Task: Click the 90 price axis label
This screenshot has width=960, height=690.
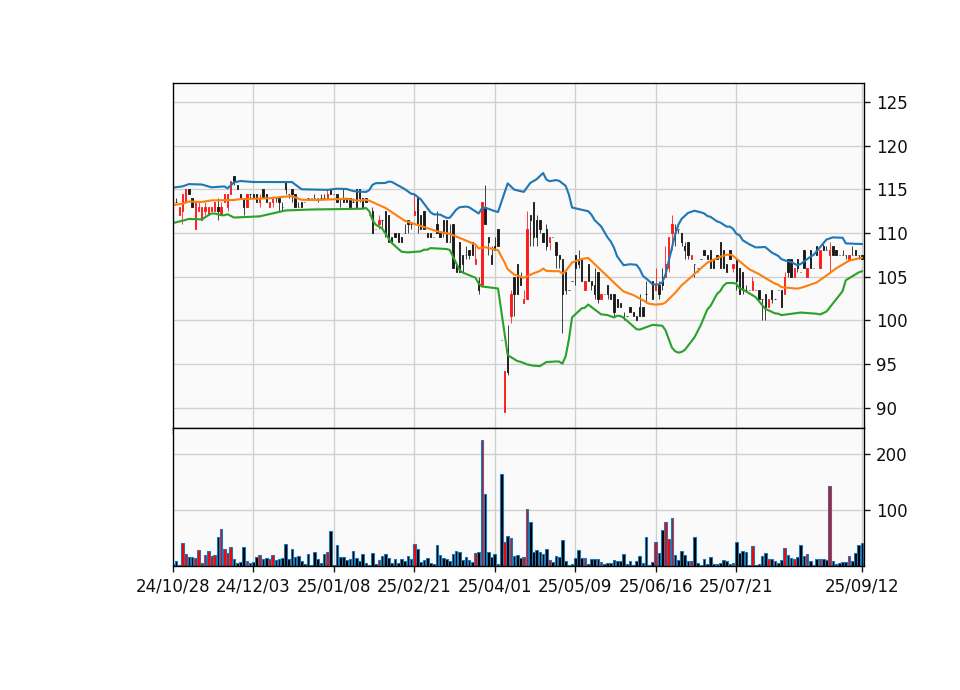Action: click(887, 409)
